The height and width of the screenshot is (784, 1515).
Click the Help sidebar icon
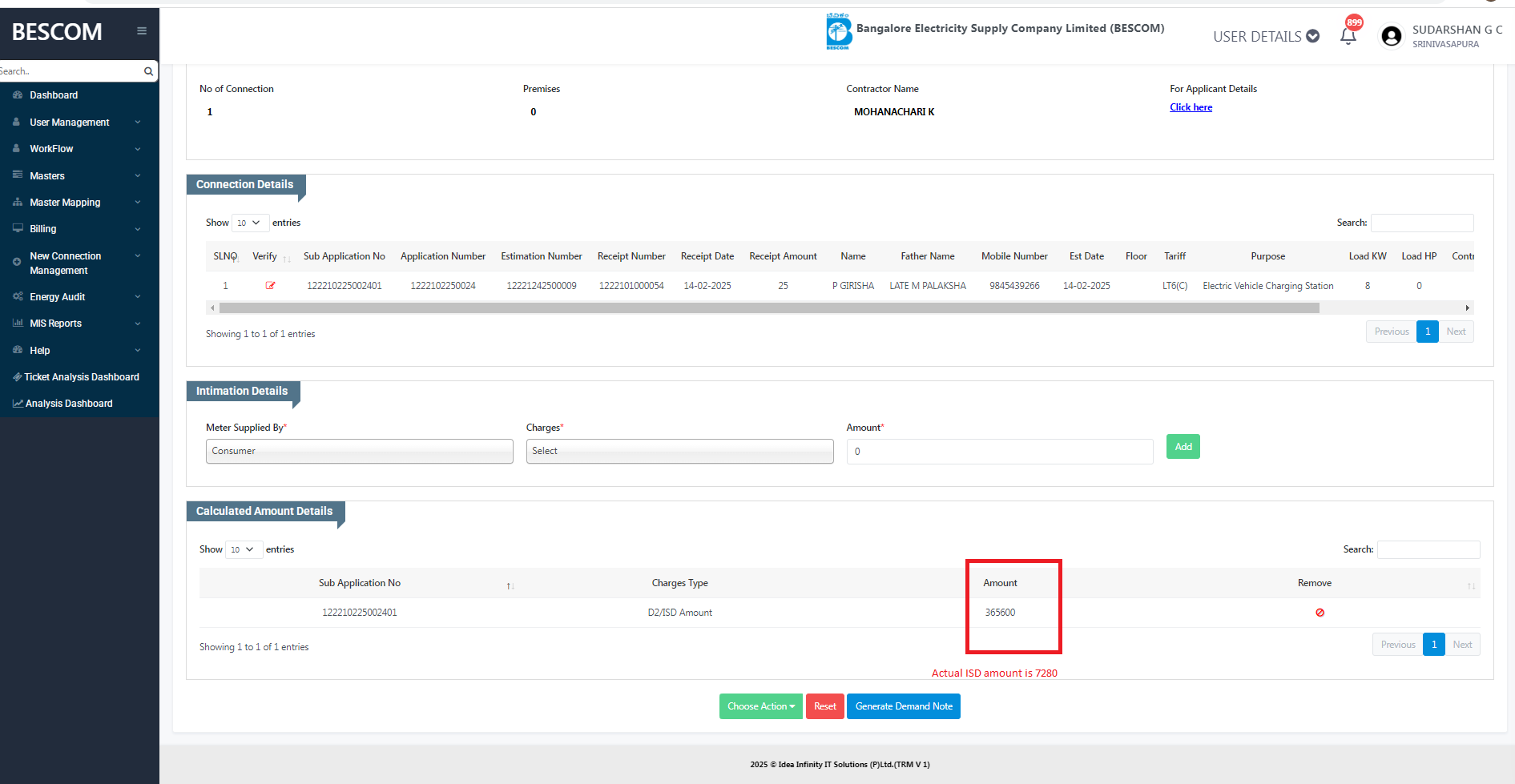(x=18, y=350)
